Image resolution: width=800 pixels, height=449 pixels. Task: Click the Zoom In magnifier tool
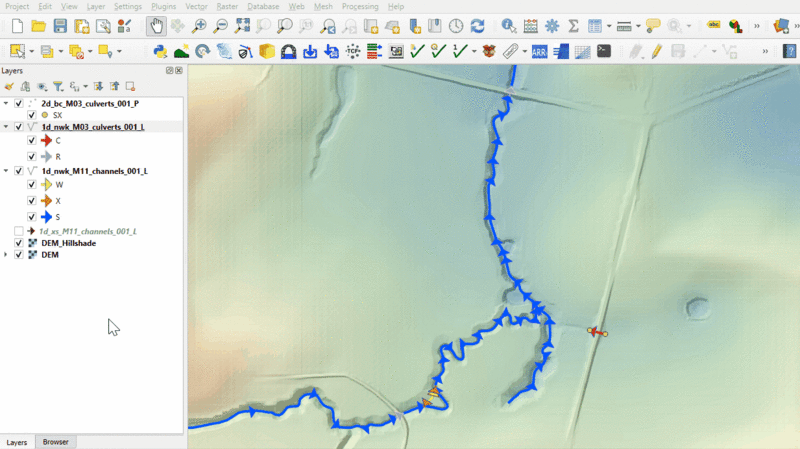pyautogui.click(x=199, y=26)
